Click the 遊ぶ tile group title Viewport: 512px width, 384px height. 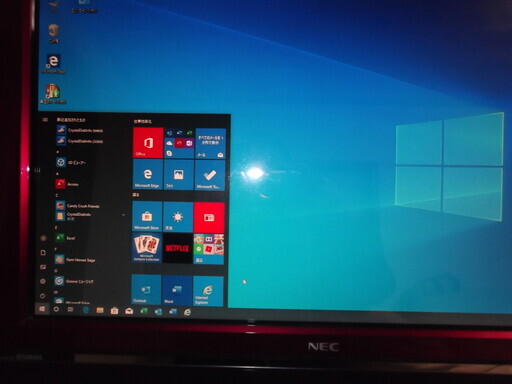(136, 195)
